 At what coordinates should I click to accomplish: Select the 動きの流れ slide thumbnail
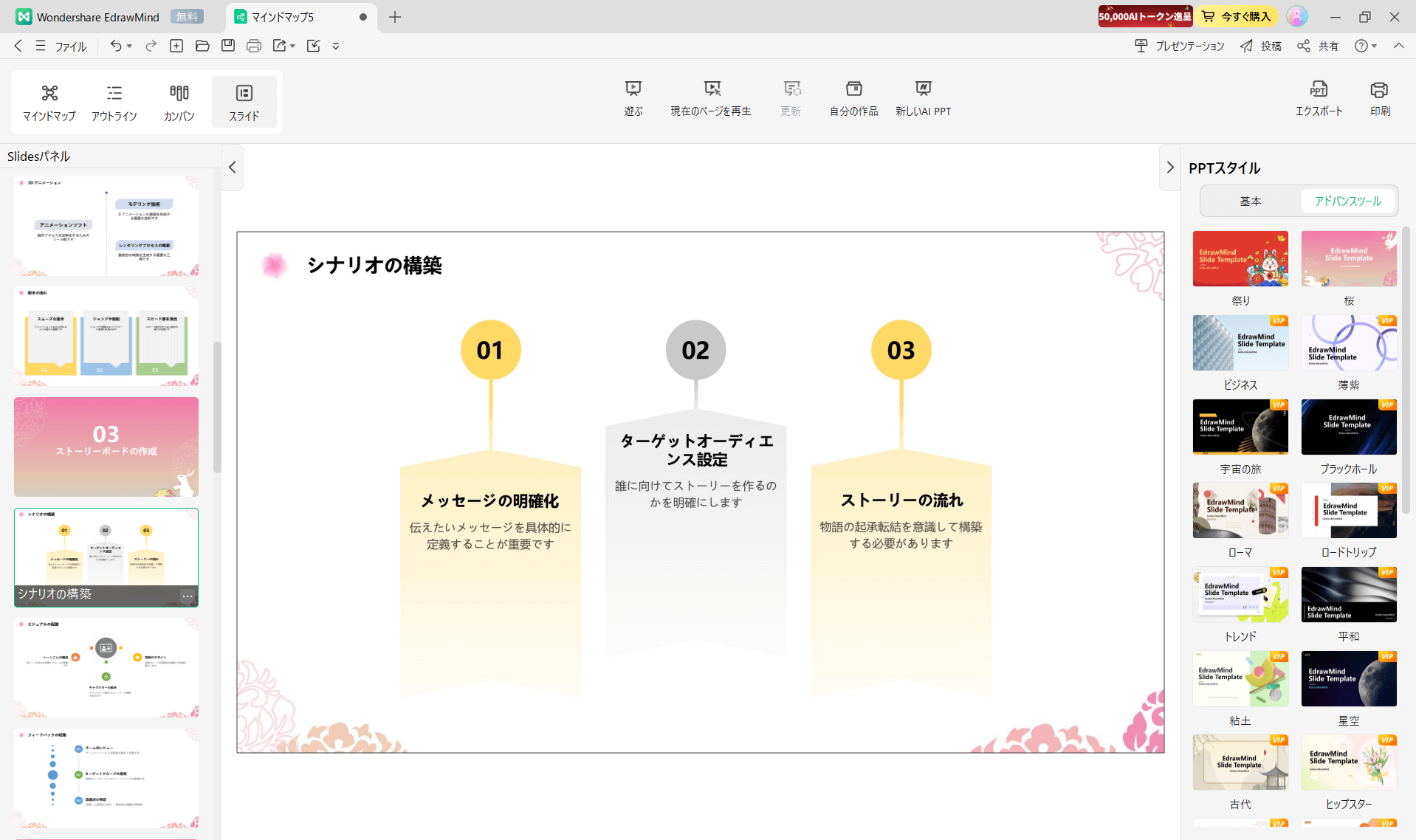pos(106,337)
